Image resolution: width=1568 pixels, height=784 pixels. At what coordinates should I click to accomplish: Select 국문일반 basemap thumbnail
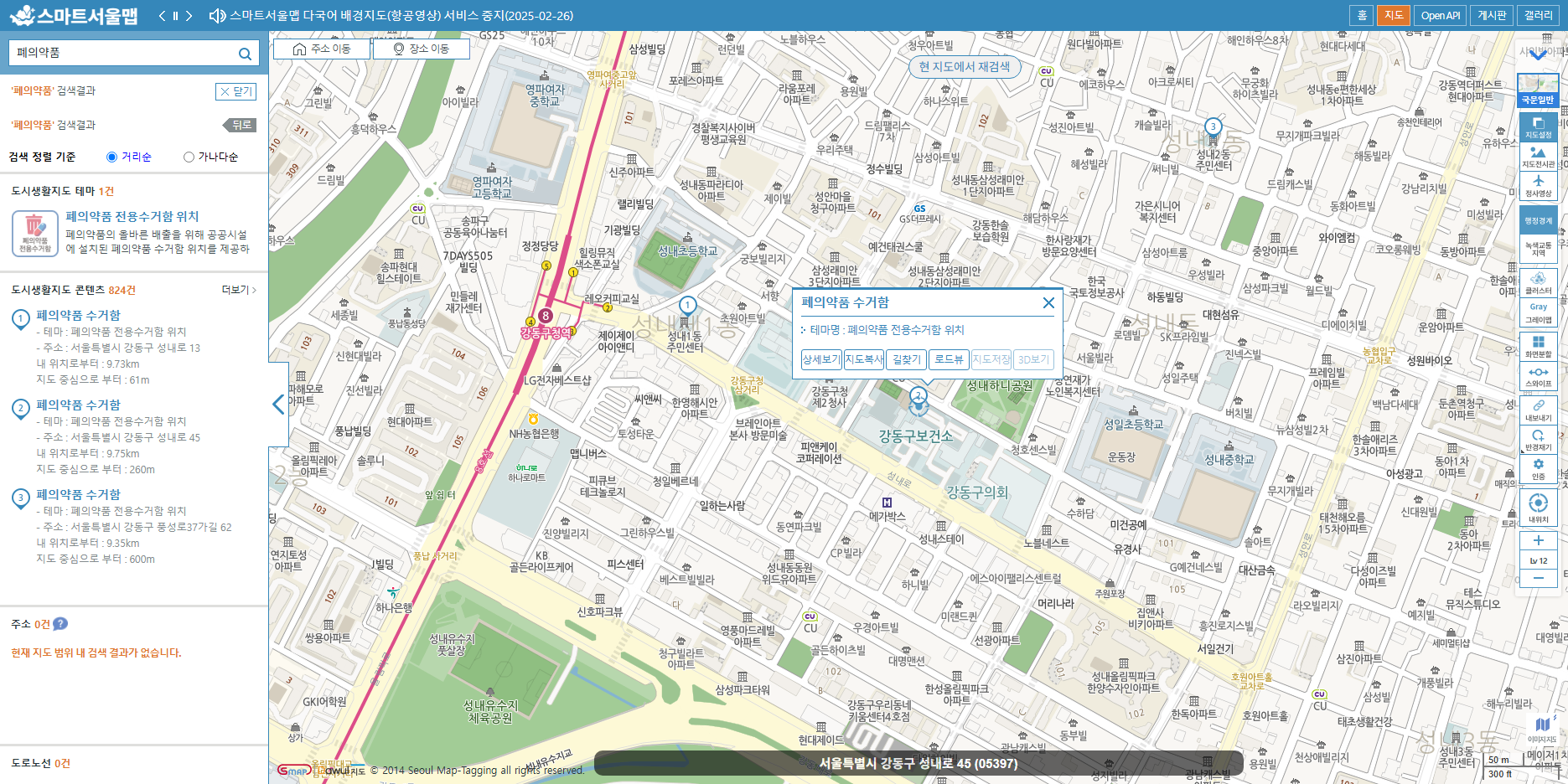(x=1538, y=90)
